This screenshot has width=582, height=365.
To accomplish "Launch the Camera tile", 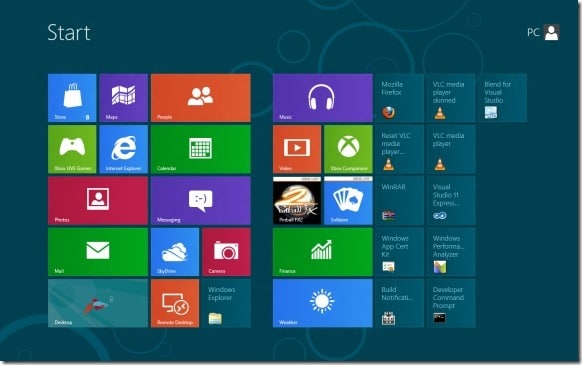I will pos(226,252).
